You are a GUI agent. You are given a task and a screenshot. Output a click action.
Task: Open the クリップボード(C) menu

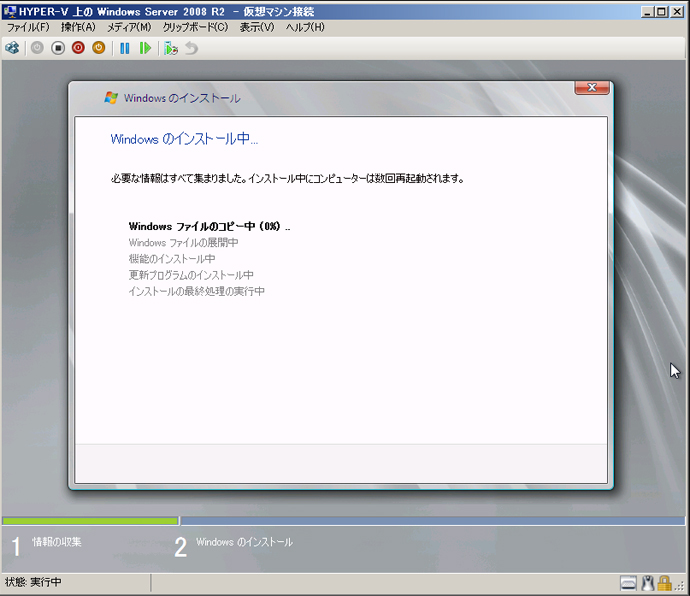coord(195,27)
